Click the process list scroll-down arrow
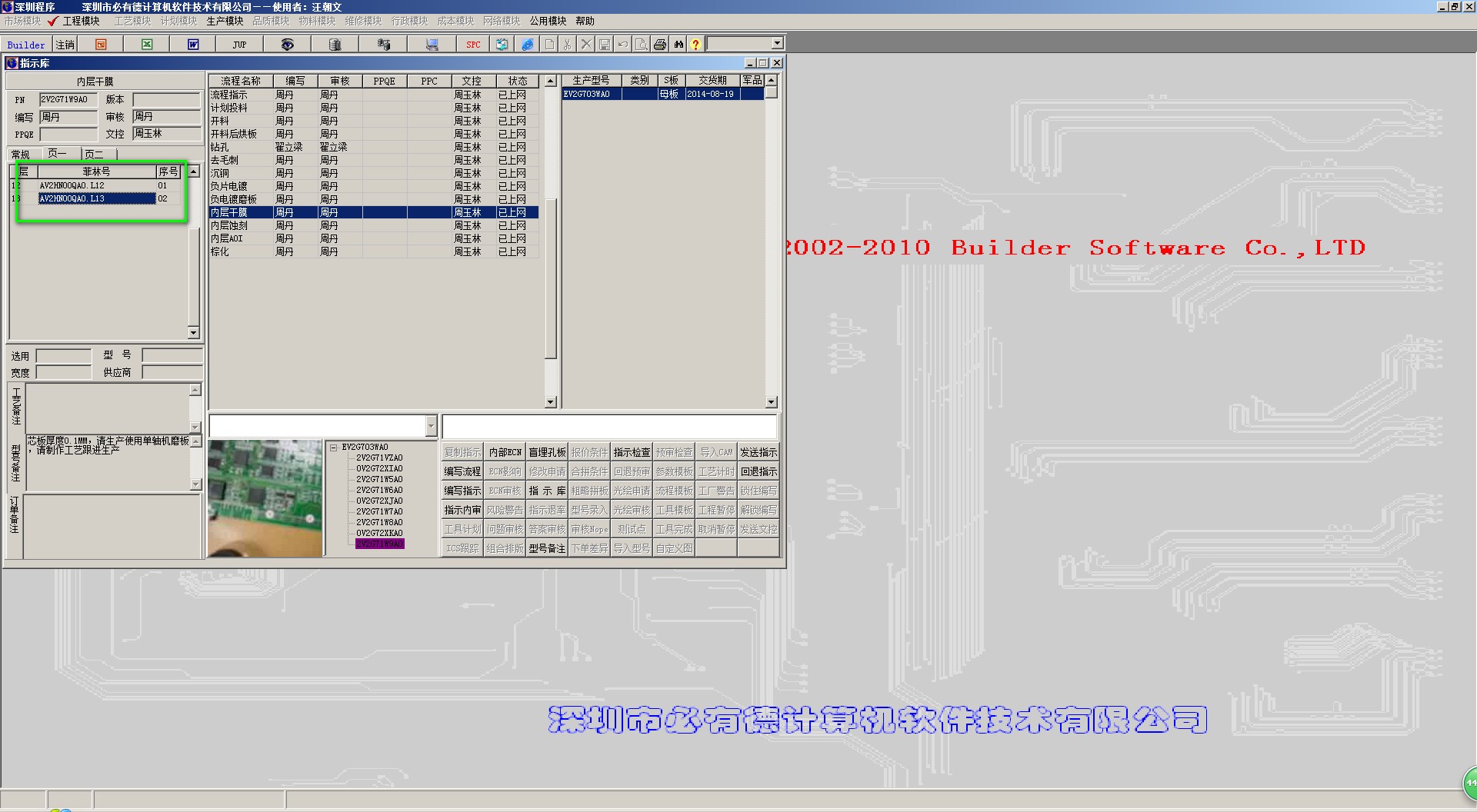The width and height of the screenshot is (1477, 812). click(x=550, y=402)
